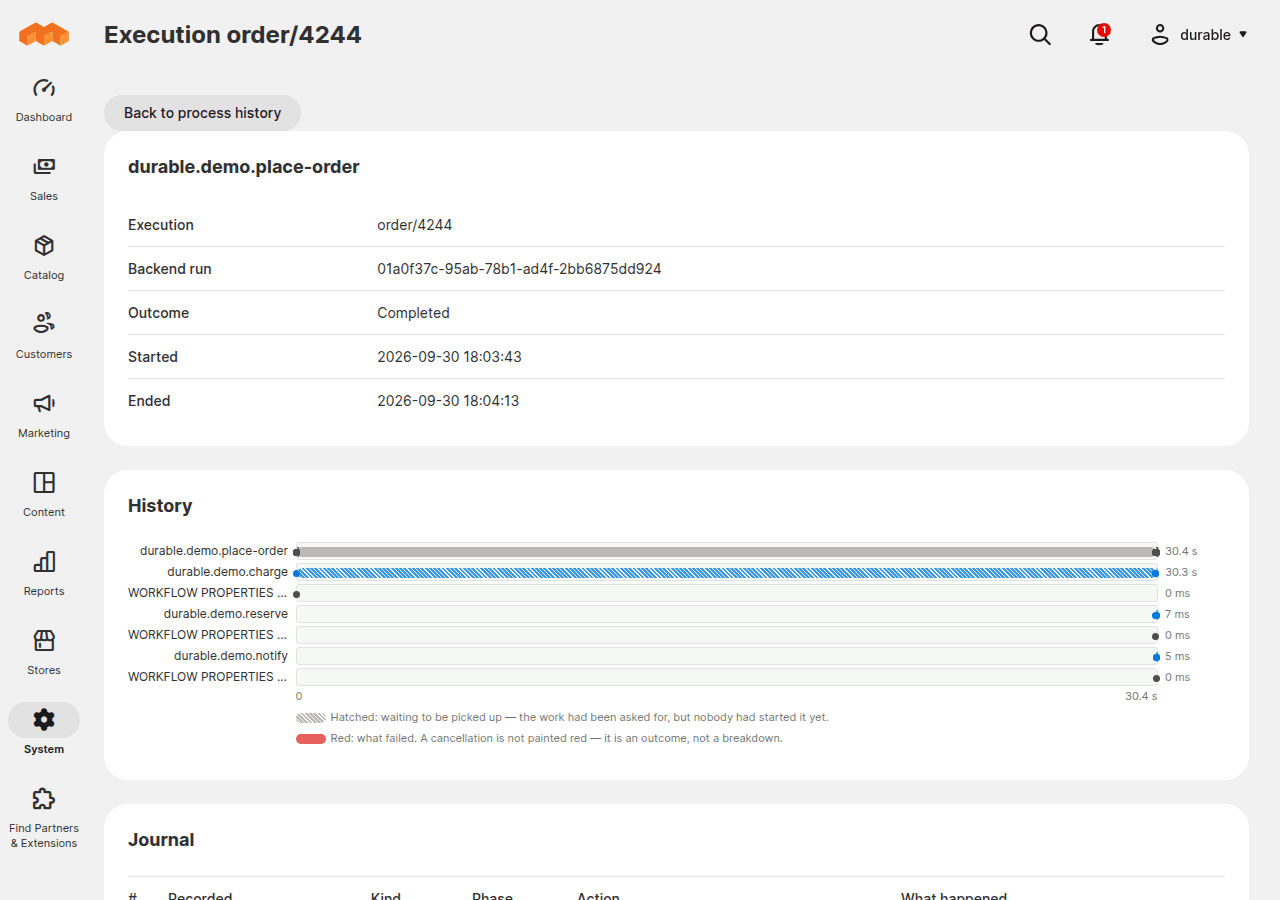Click the History section heading

[160, 506]
